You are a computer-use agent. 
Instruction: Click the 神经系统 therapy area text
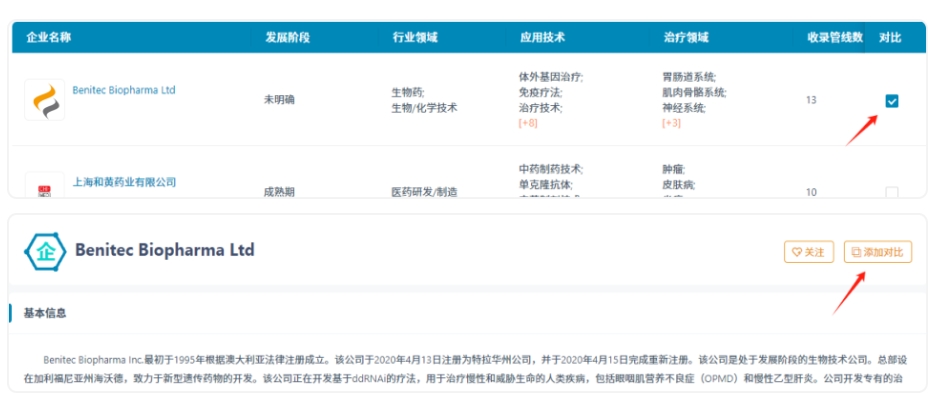[683, 108]
